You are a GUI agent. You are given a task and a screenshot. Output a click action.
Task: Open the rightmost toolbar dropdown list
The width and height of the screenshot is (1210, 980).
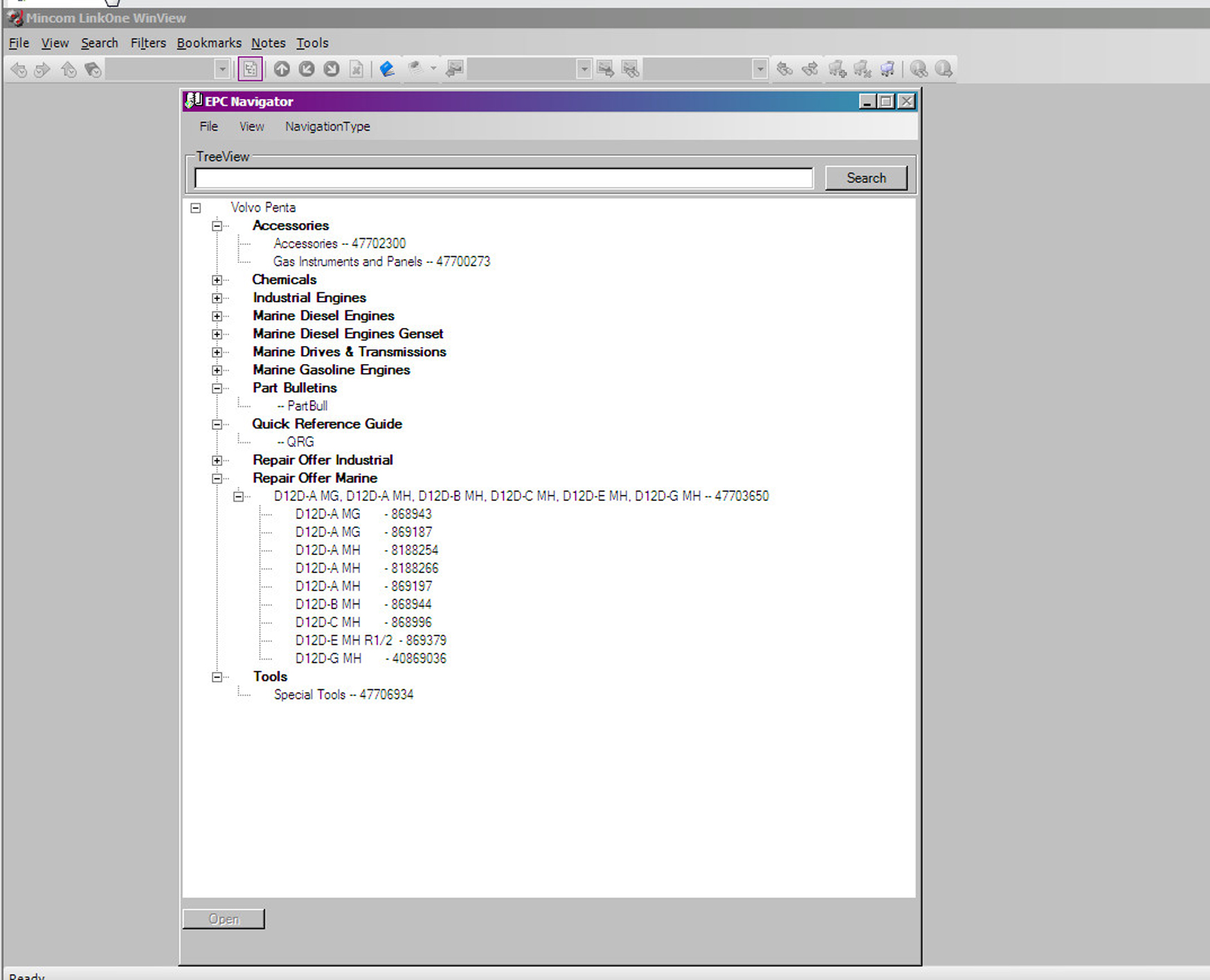[x=759, y=69]
